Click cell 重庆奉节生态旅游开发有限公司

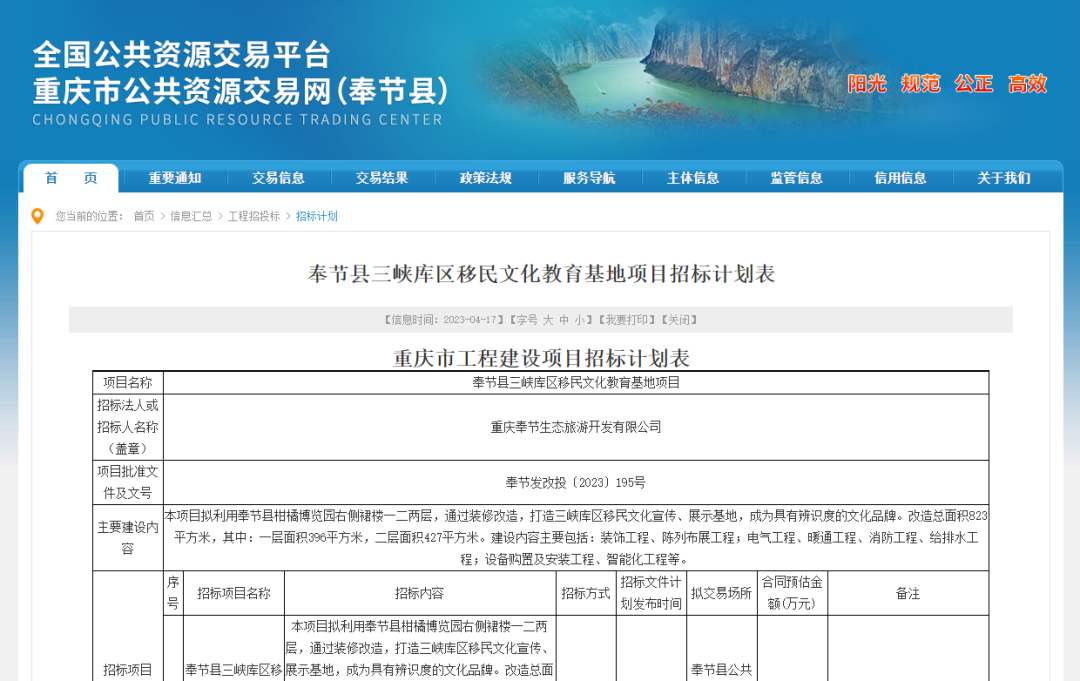[x=576, y=427]
